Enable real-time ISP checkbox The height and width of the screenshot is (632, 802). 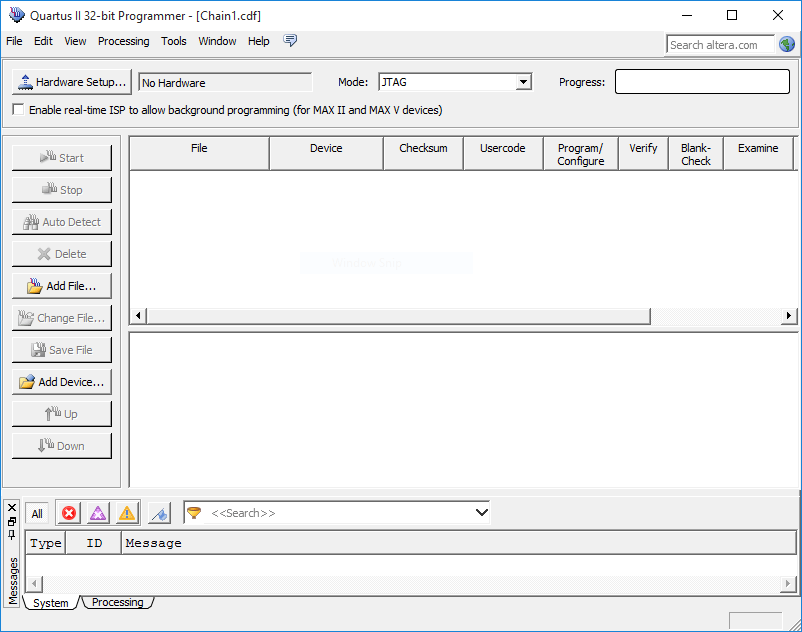click(18, 109)
